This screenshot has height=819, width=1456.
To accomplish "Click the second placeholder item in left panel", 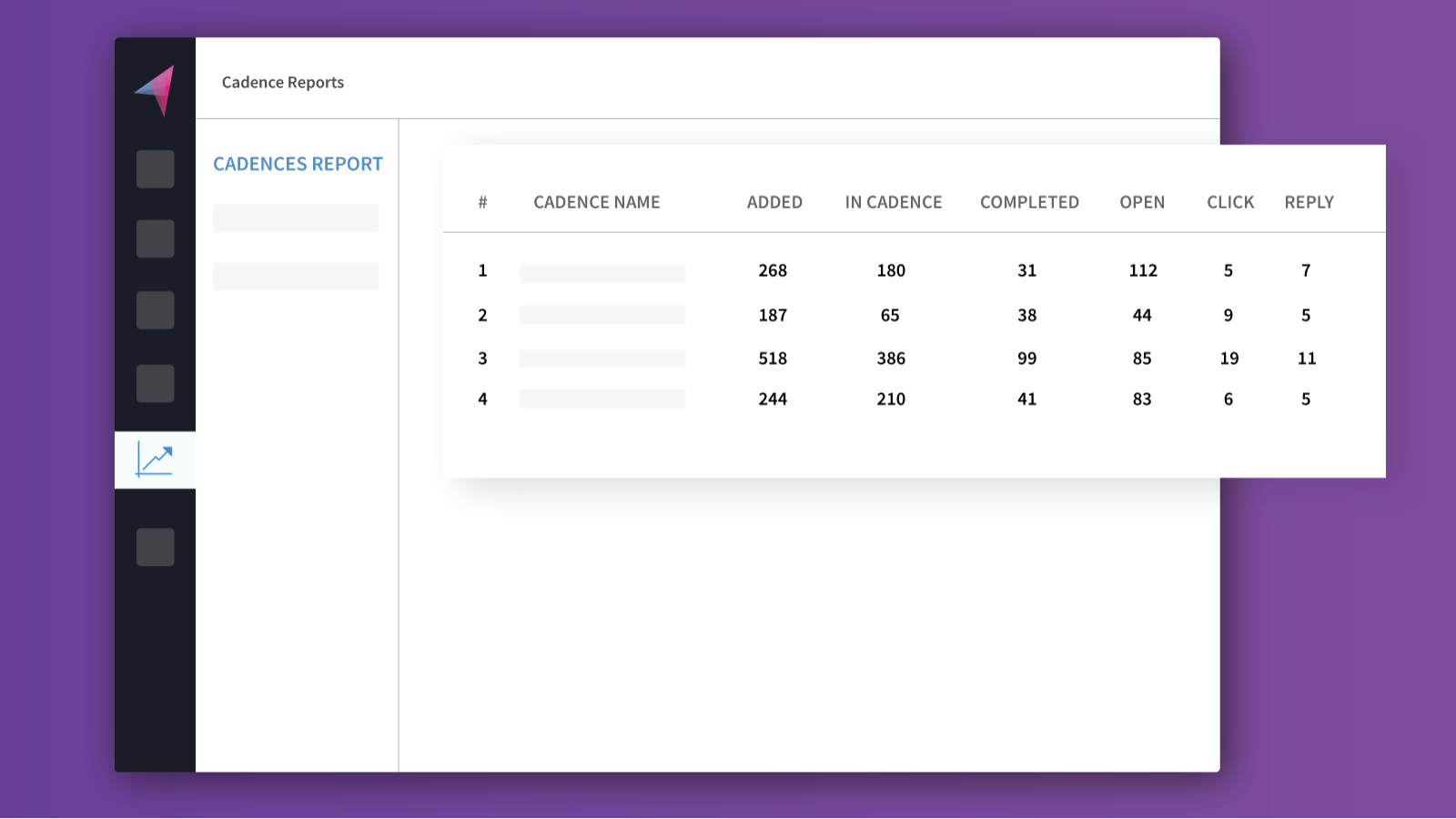I will point(296,276).
